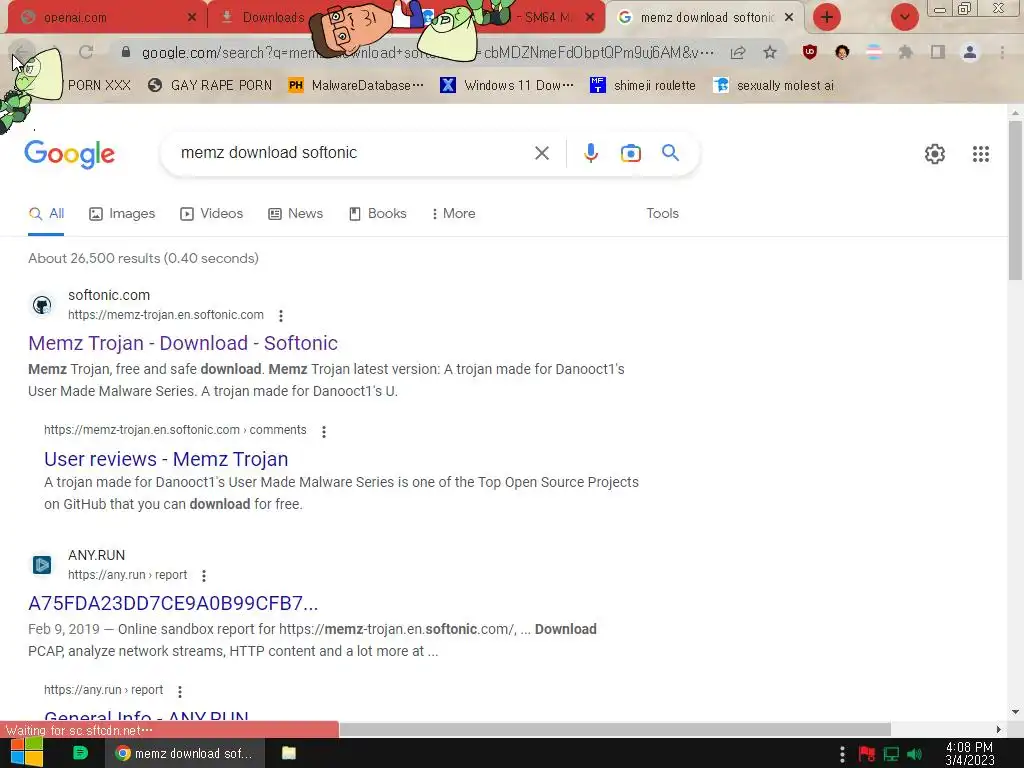Click the ANY.RUN result favicon
Viewport: 1024px width, 768px height.
click(x=42, y=565)
